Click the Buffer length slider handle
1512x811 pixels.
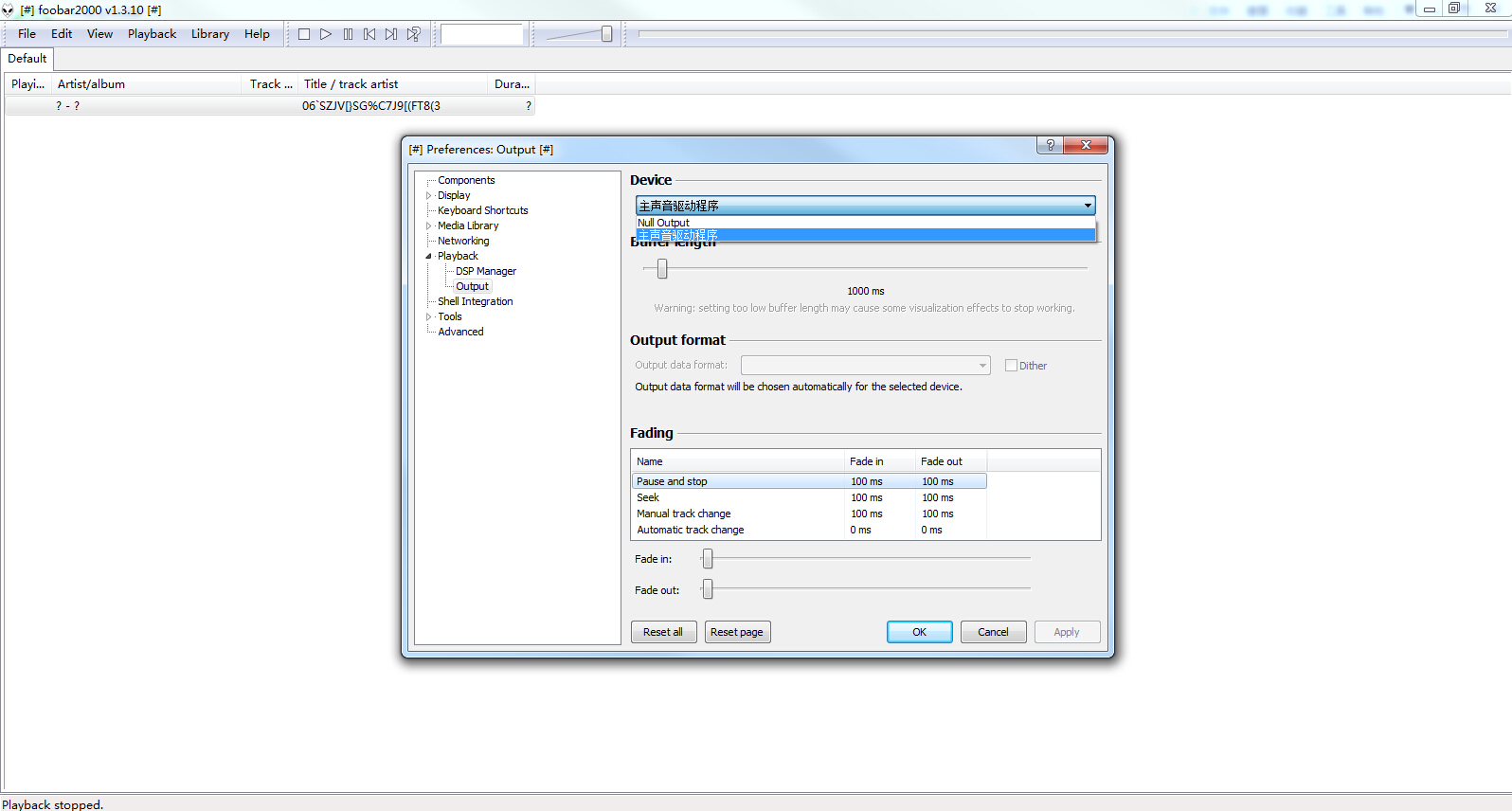pos(662,269)
